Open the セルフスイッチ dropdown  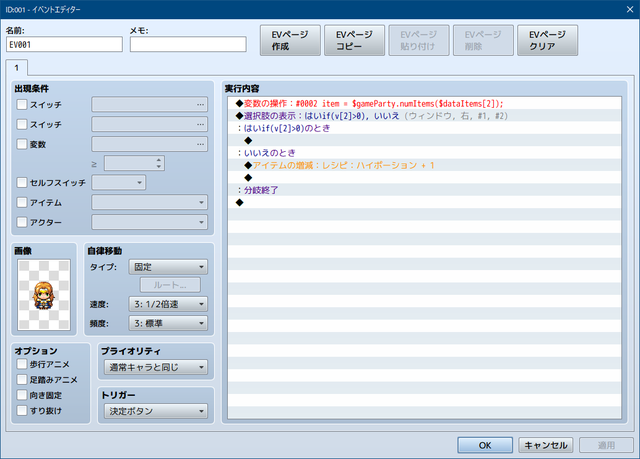click(x=119, y=182)
